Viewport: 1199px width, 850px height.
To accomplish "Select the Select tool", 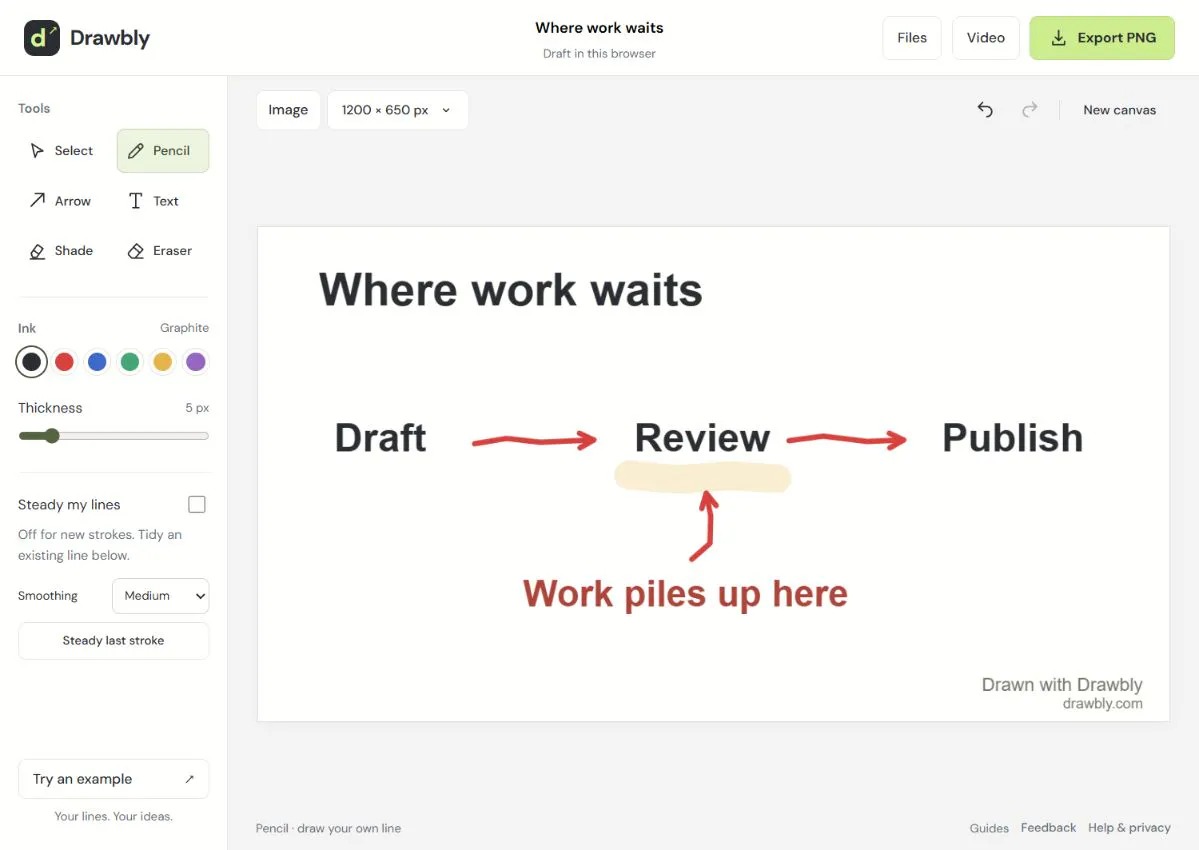I will point(64,151).
